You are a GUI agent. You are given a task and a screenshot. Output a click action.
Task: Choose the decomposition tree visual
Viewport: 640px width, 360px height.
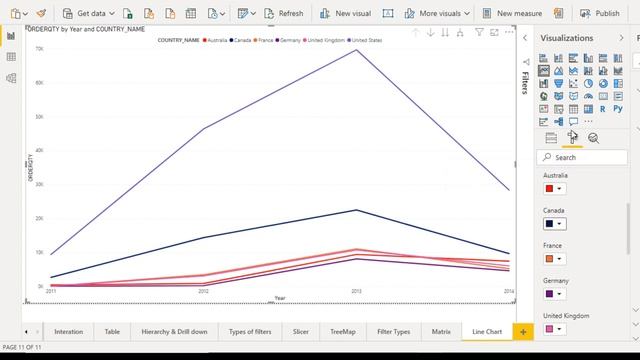point(558,122)
